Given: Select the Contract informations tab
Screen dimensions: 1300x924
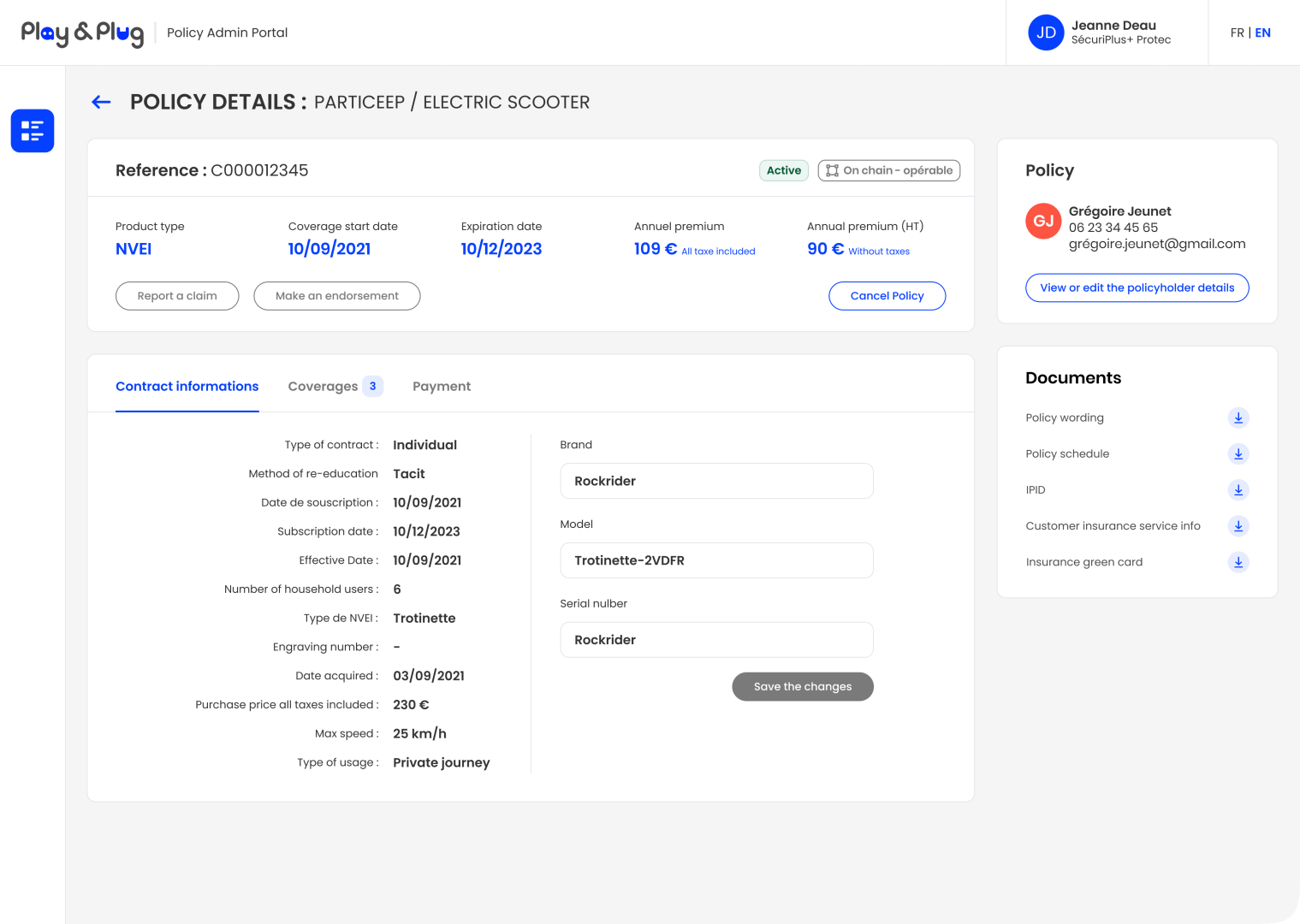Looking at the screenshot, I should (x=187, y=387).
